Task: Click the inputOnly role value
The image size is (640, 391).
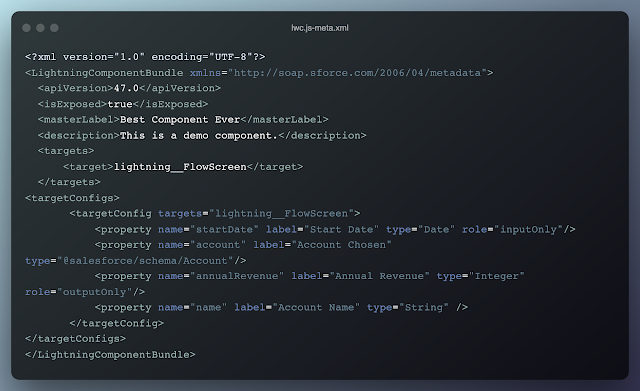Action: 528,229
